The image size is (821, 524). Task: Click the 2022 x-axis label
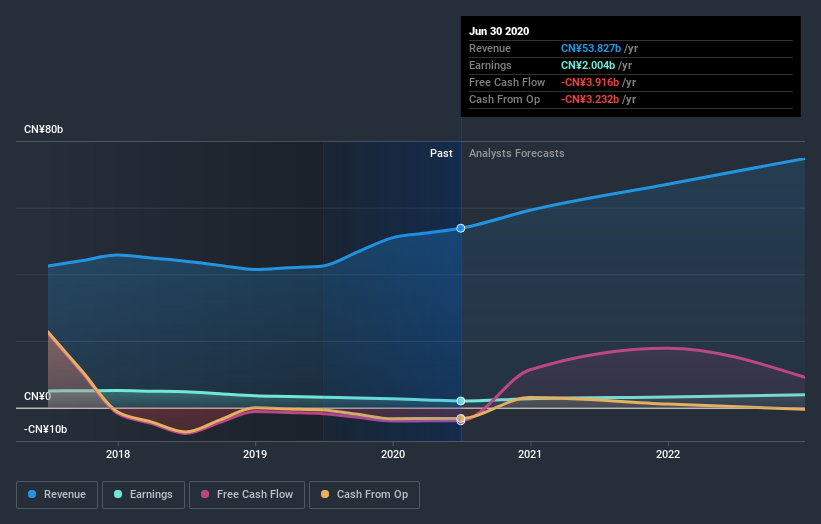click(668, 454)
